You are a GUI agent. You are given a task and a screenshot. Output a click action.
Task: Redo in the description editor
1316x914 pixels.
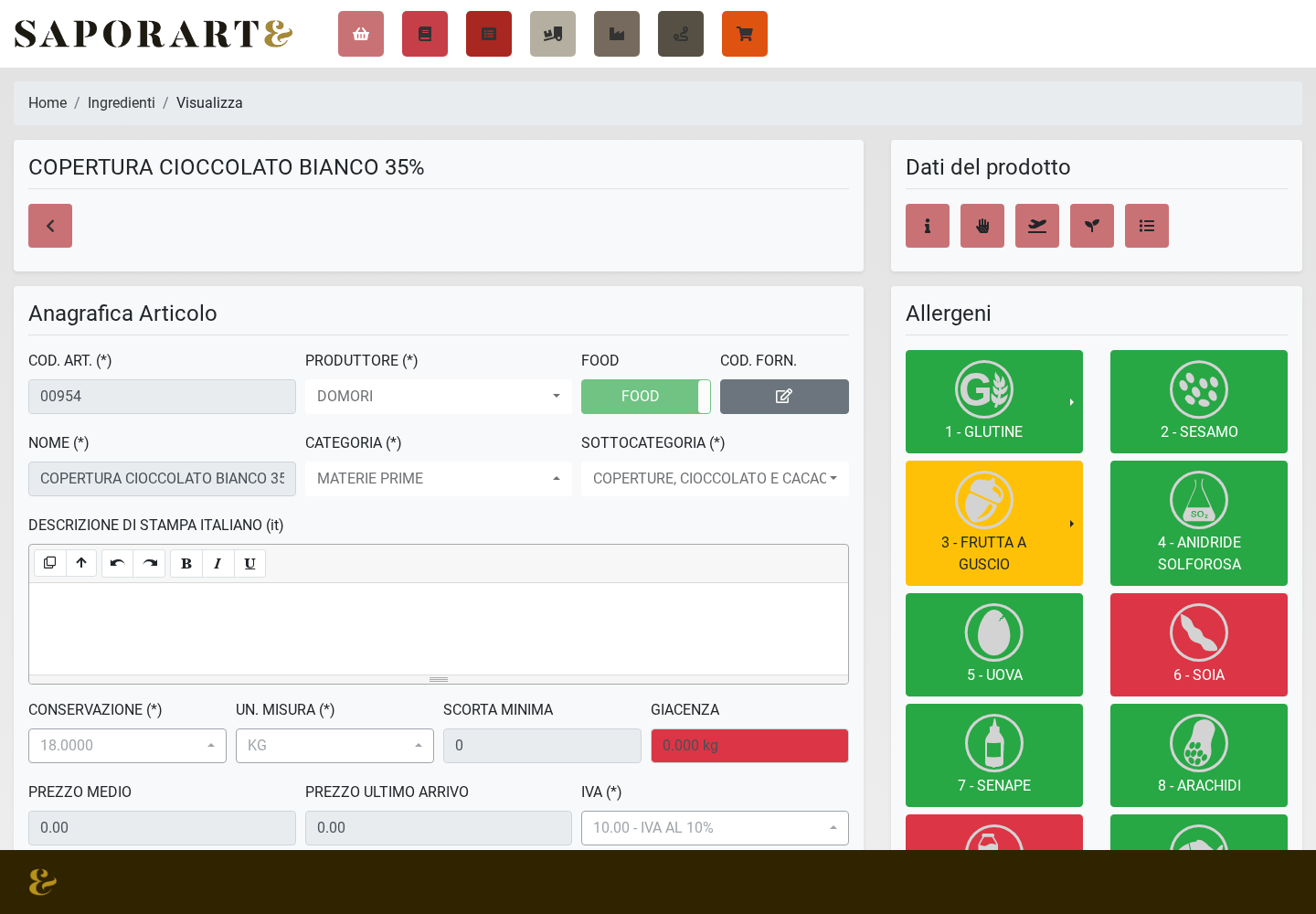(x=150, y=563)
